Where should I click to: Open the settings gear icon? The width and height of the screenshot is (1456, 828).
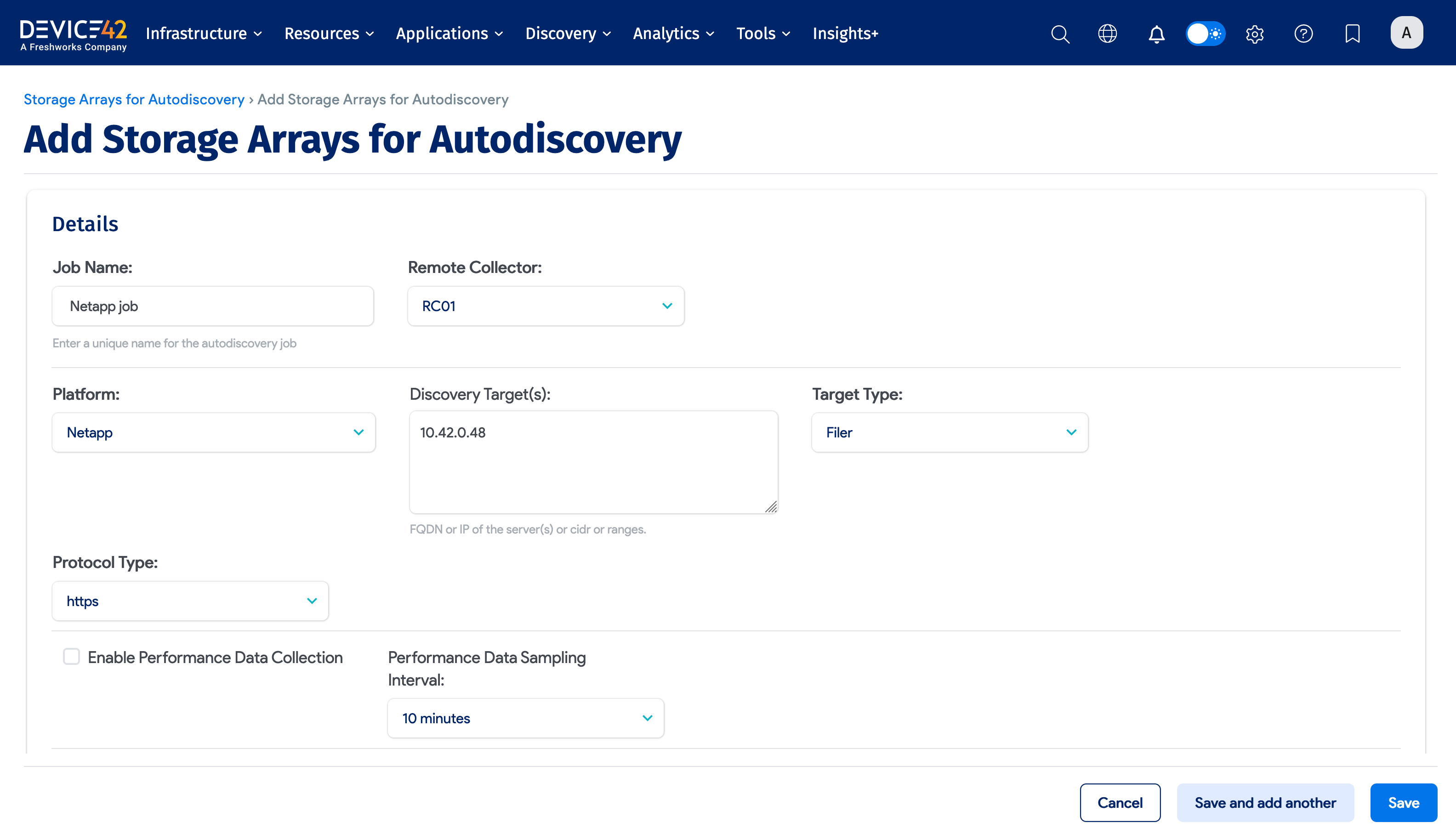pos(1255,34)
